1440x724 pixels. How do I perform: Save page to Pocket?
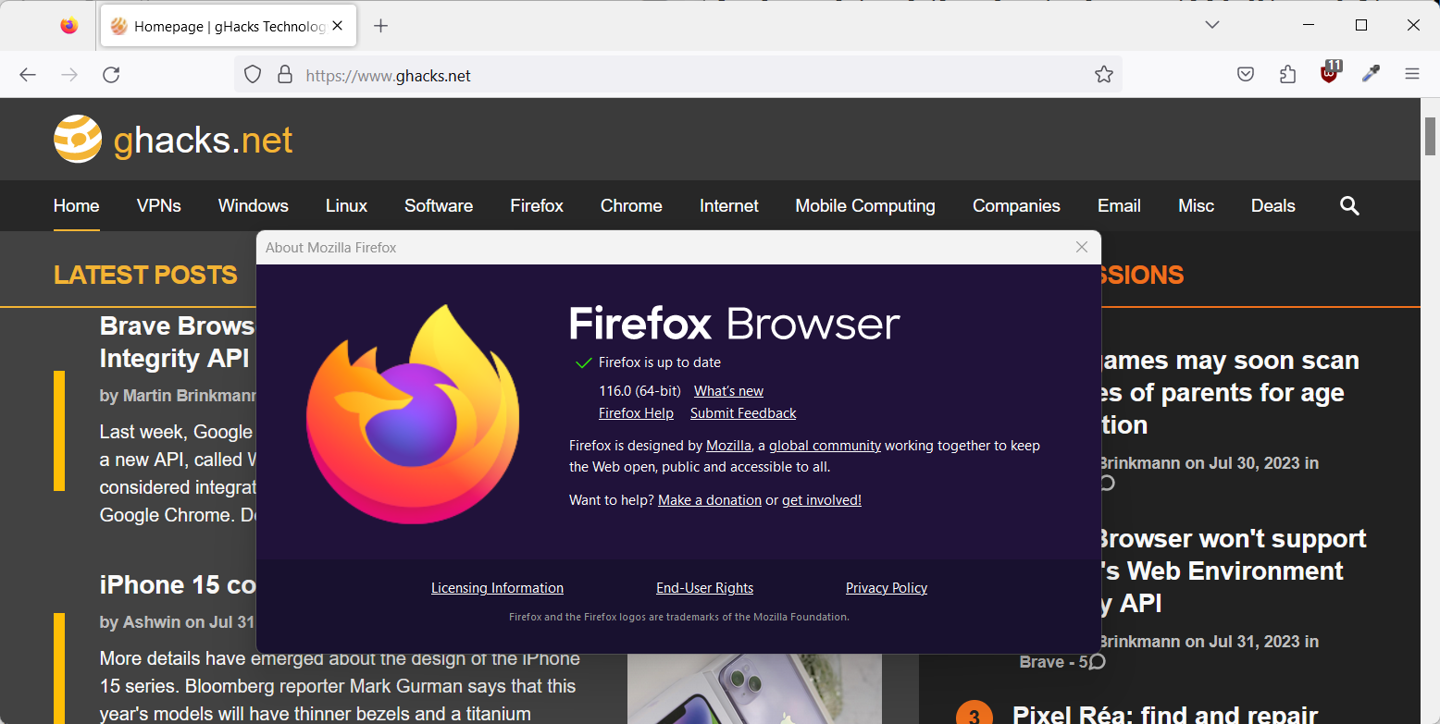(x=1245, y=75)
